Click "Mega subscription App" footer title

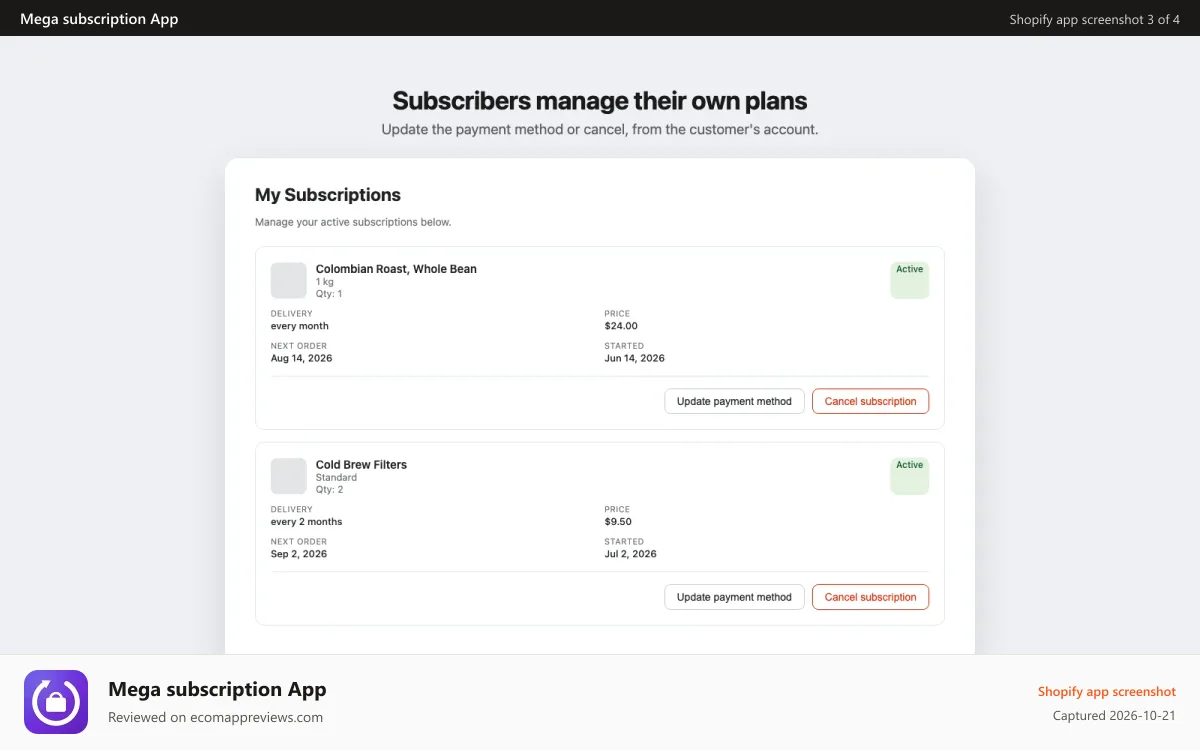pos(217,689)
